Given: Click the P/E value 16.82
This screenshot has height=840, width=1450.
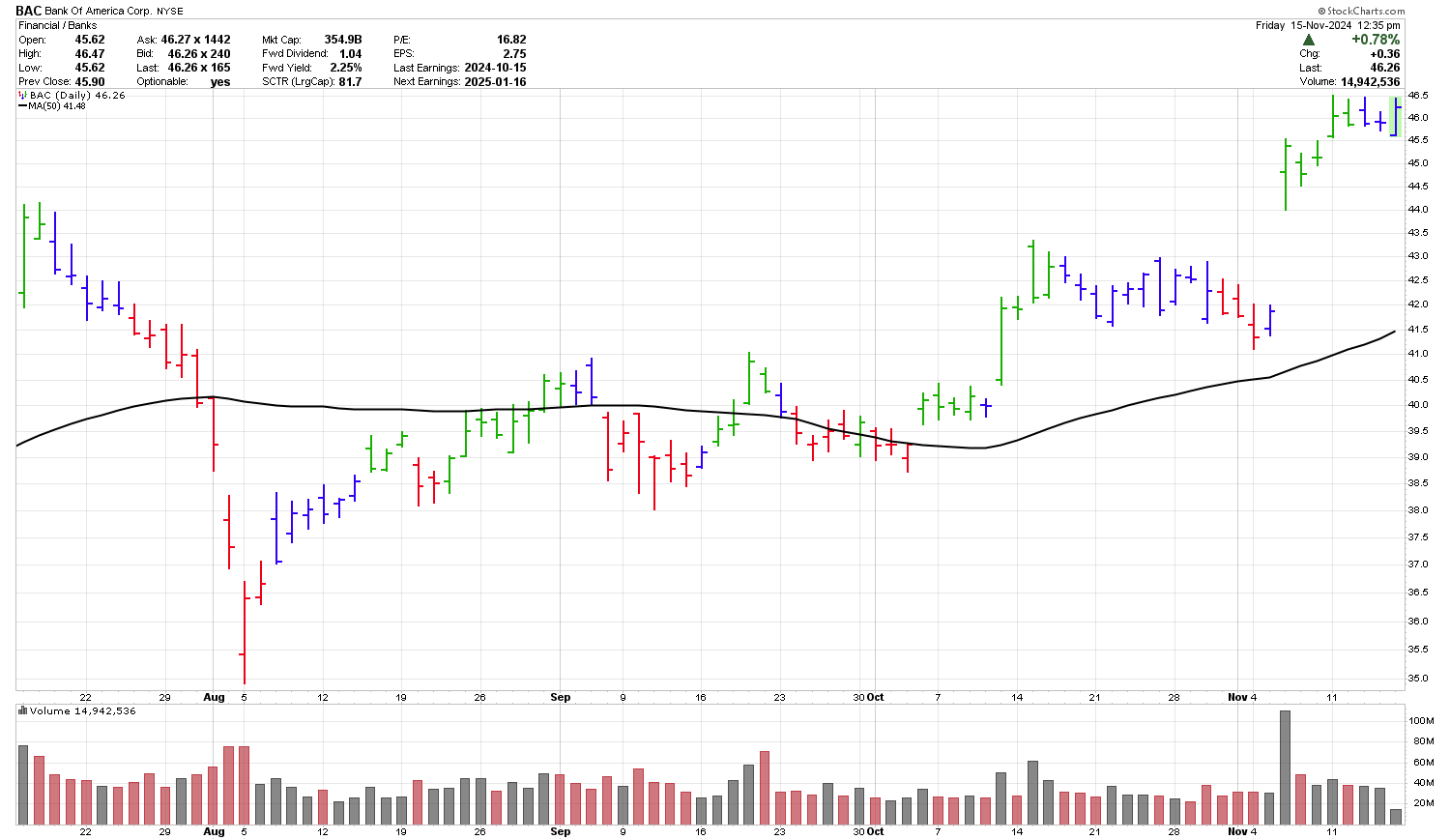Looking at the screenshot, I should 511,41.
